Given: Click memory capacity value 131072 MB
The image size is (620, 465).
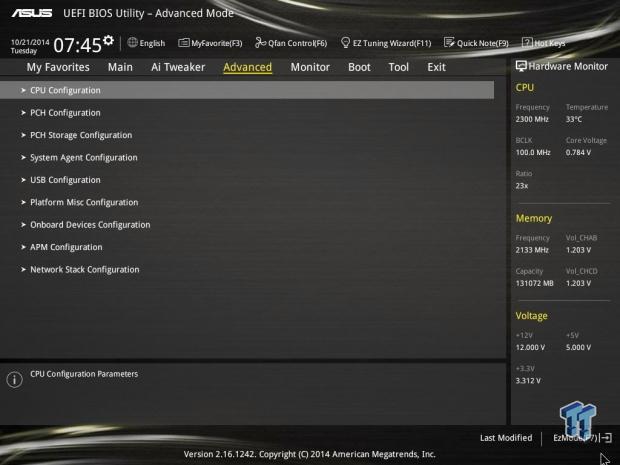Looking at the screenshot, I should tap(535, 284).
